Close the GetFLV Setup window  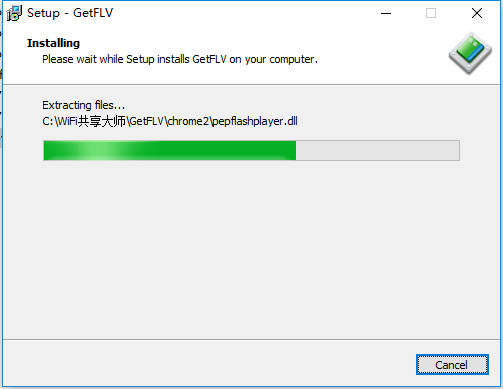point(477,13)
